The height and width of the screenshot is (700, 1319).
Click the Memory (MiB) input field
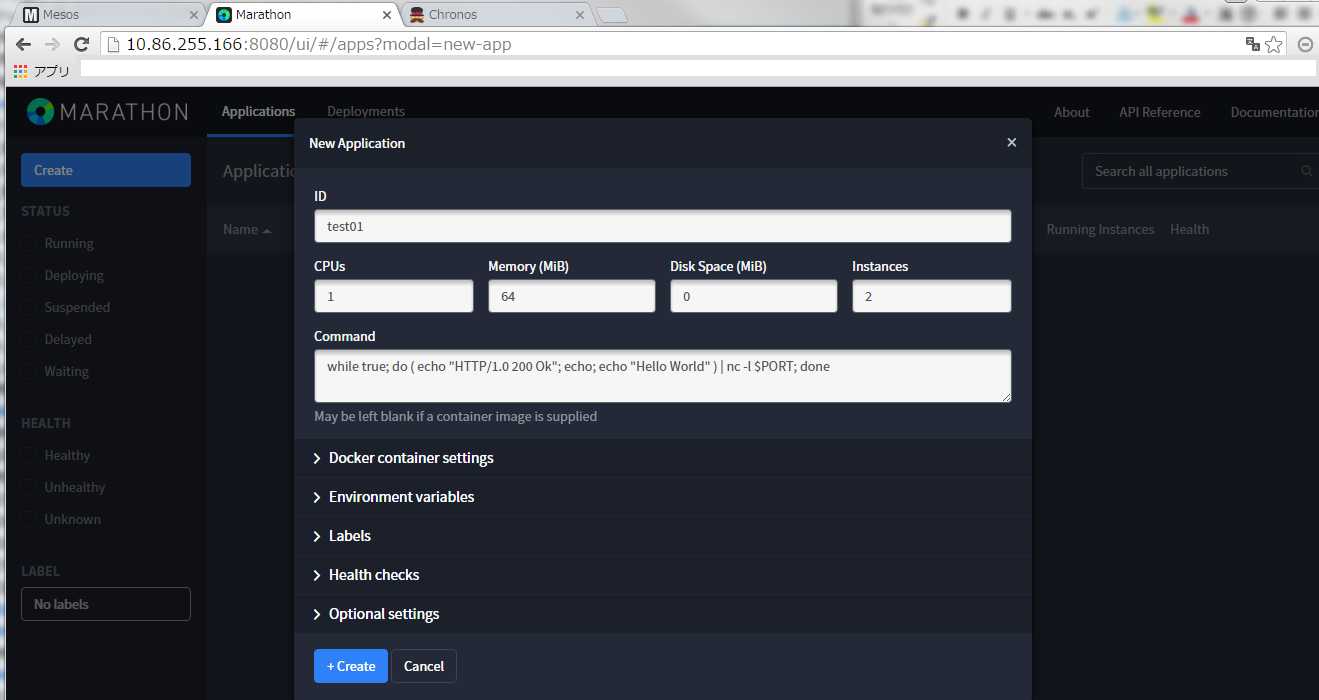click(572, 296)
